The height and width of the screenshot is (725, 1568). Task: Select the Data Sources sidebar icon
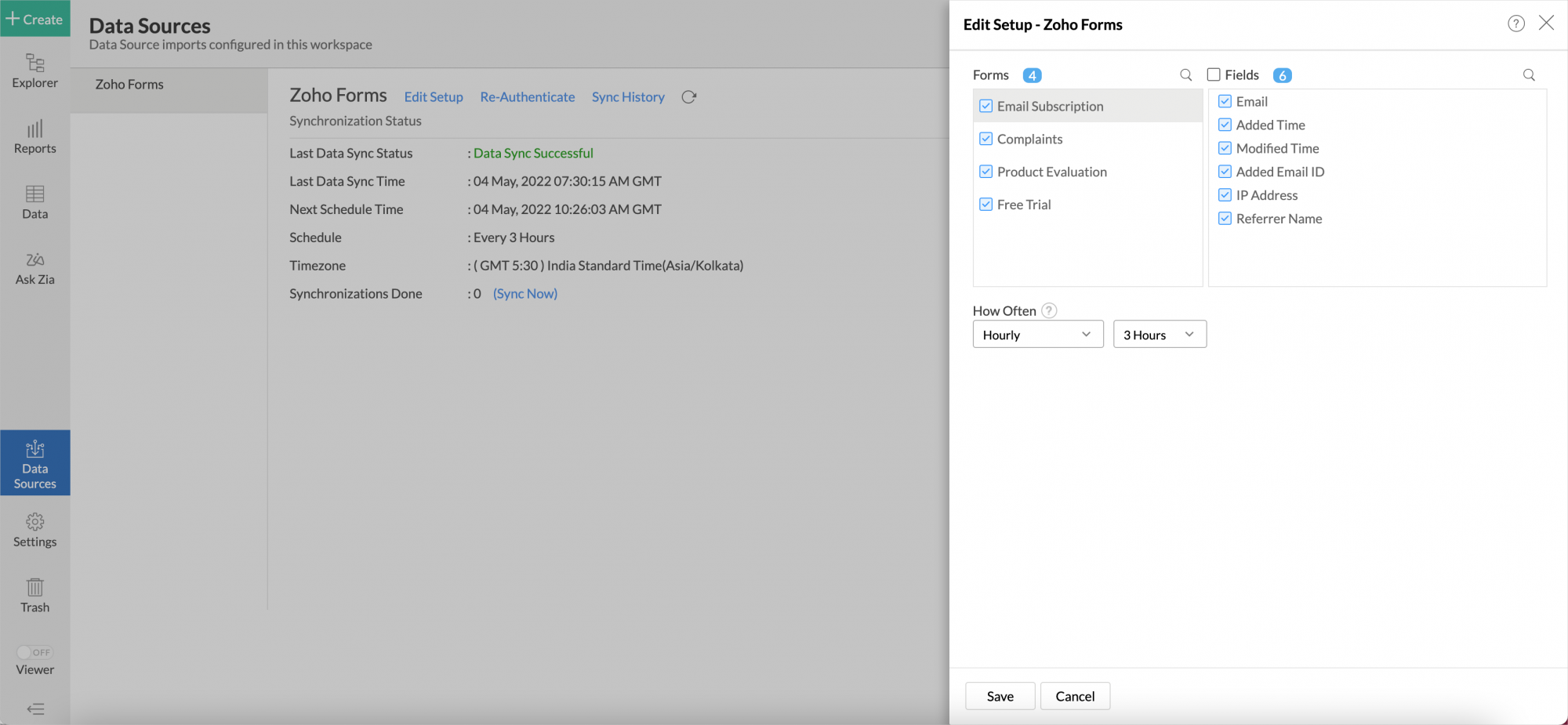34,464
